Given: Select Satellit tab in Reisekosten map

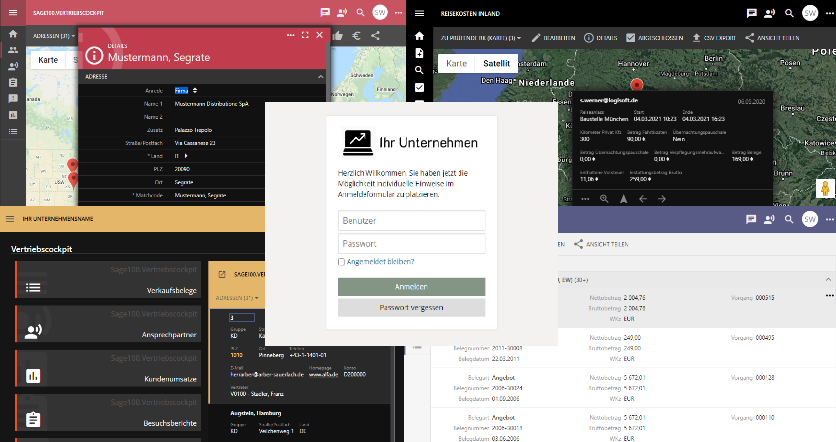Looking at the screenshot, I should [x=496, y=63].
